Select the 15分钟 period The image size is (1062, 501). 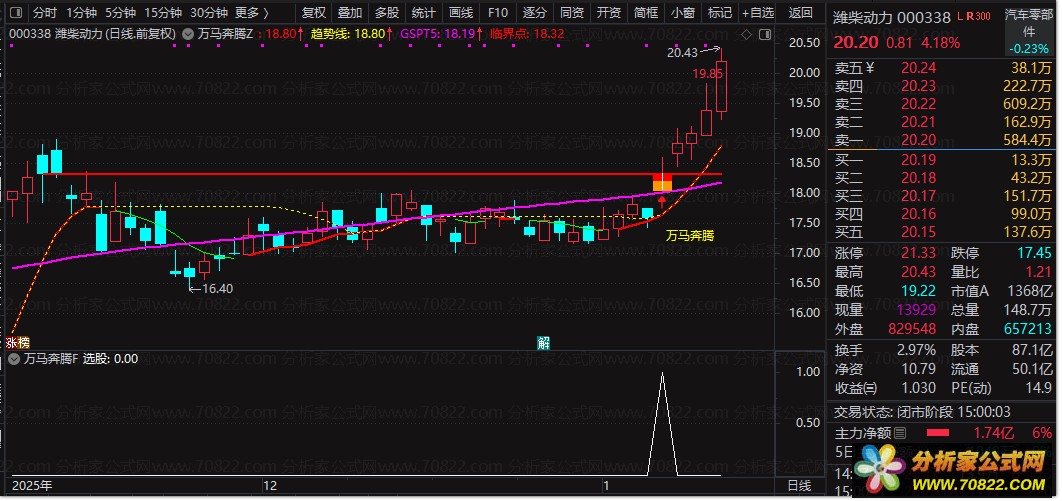(x=163, y=13)
